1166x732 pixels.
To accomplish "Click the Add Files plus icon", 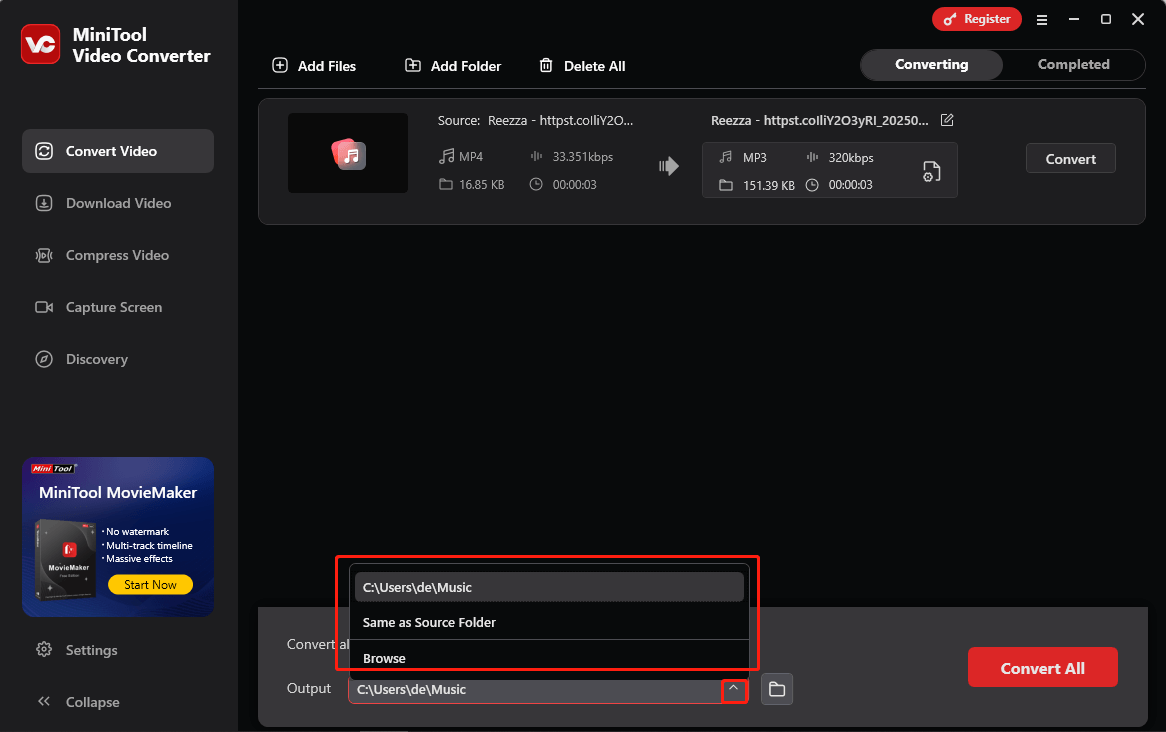I will pyautogui.click(x=280, y=65).
